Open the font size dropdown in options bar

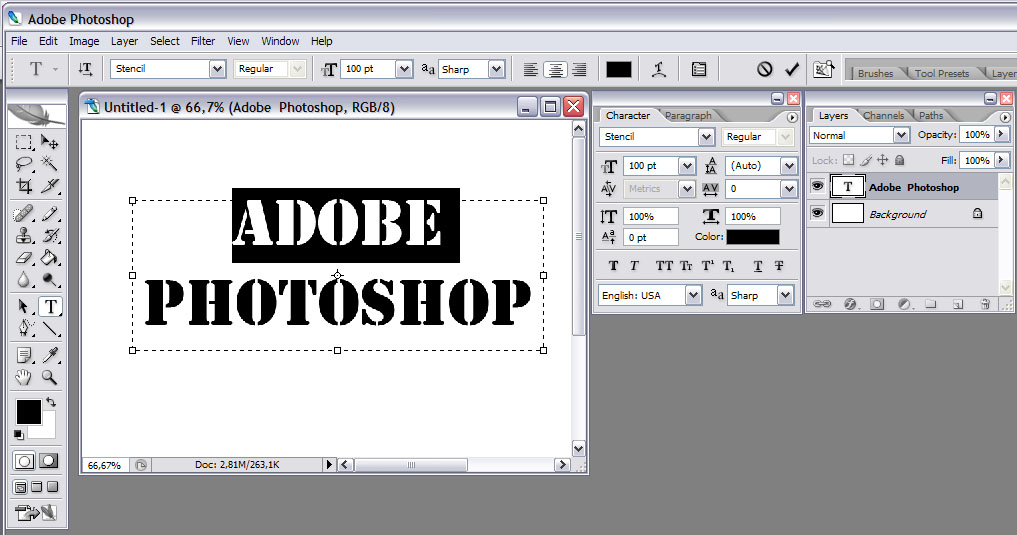click(x=403, y=69)
